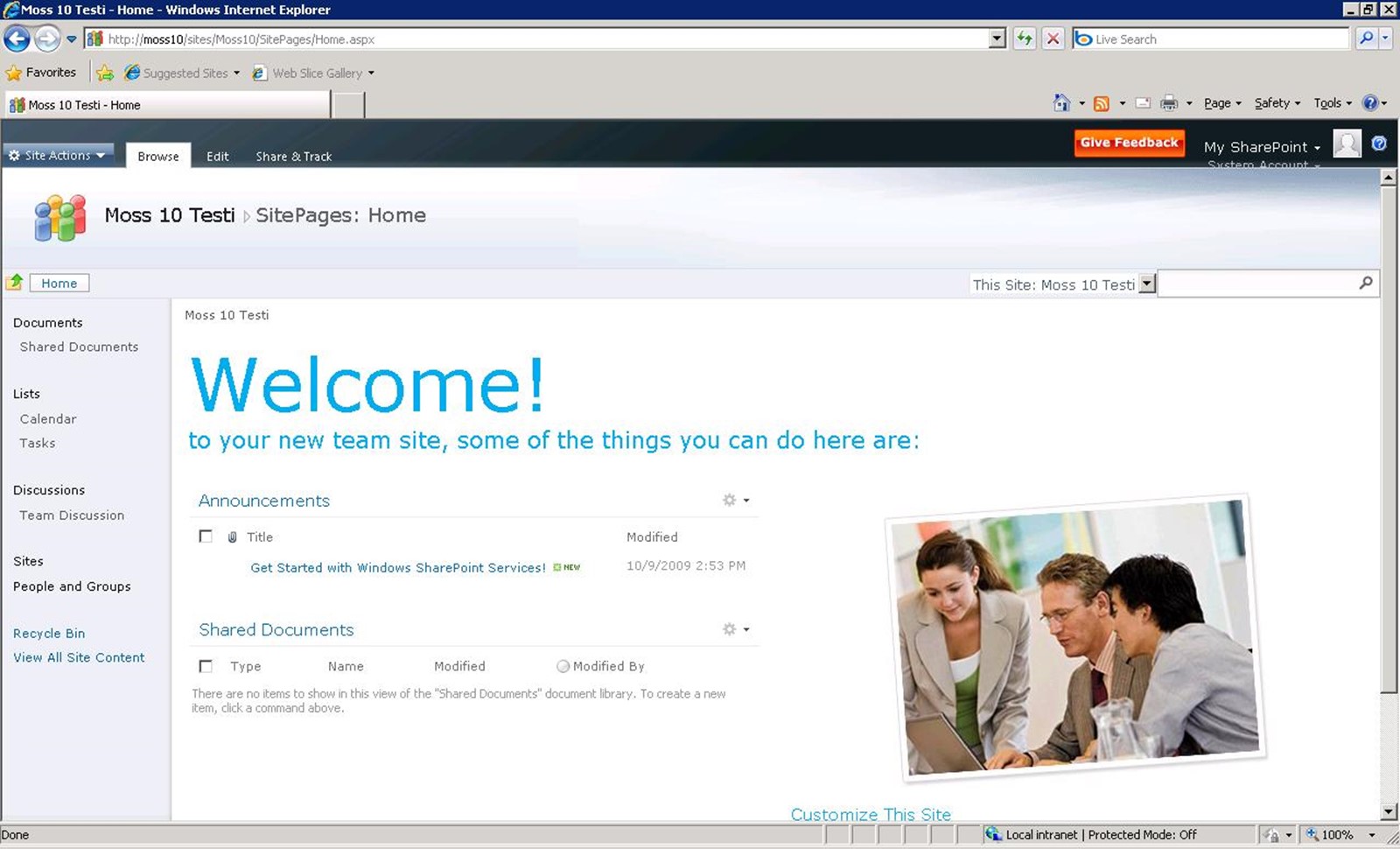The height and width of the screenshot is (849, 1400).
Task: Click the site search text box
Action: click(1256, 284)
